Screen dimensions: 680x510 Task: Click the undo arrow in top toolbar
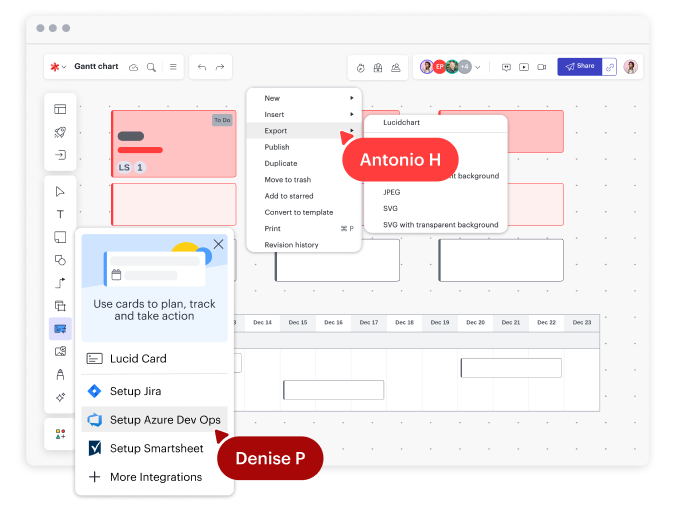201,67
